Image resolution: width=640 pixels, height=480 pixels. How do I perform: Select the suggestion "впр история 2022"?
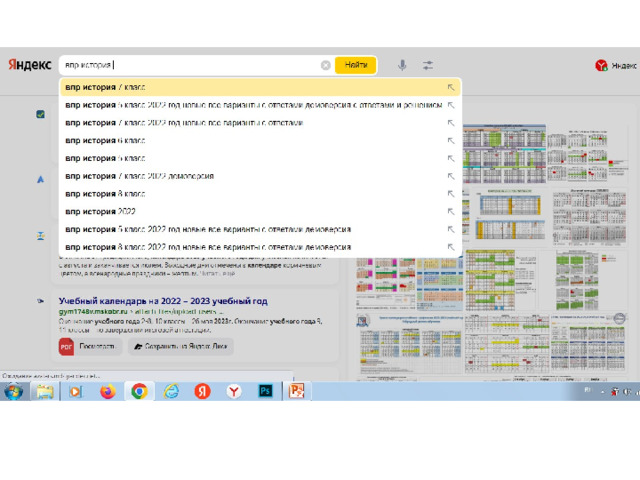pos(260,211)
